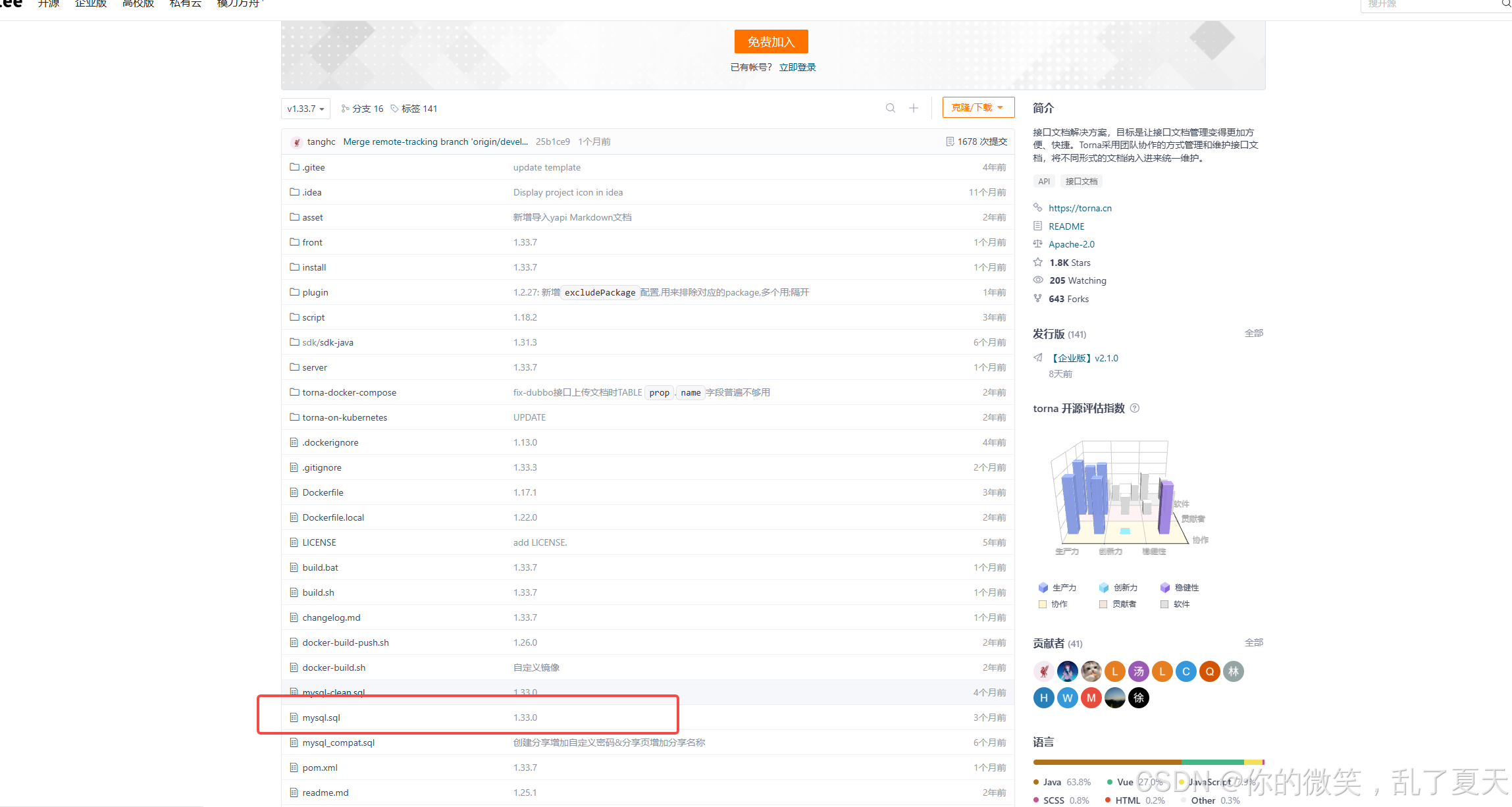
Task: Click the 立即登录 link
Action: click(x=797, y=67)
